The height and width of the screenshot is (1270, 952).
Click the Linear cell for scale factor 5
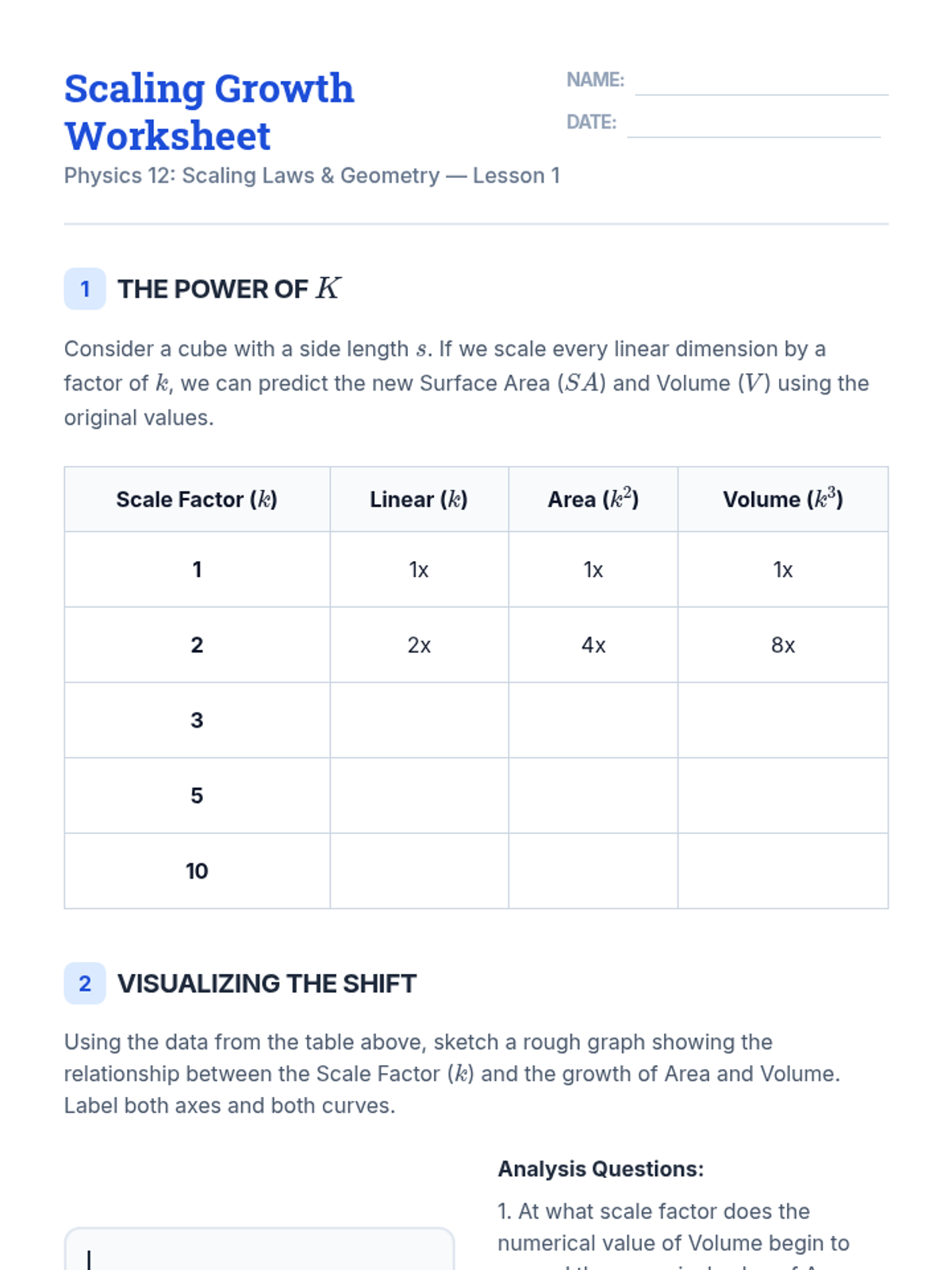click(x=419, y=795)
